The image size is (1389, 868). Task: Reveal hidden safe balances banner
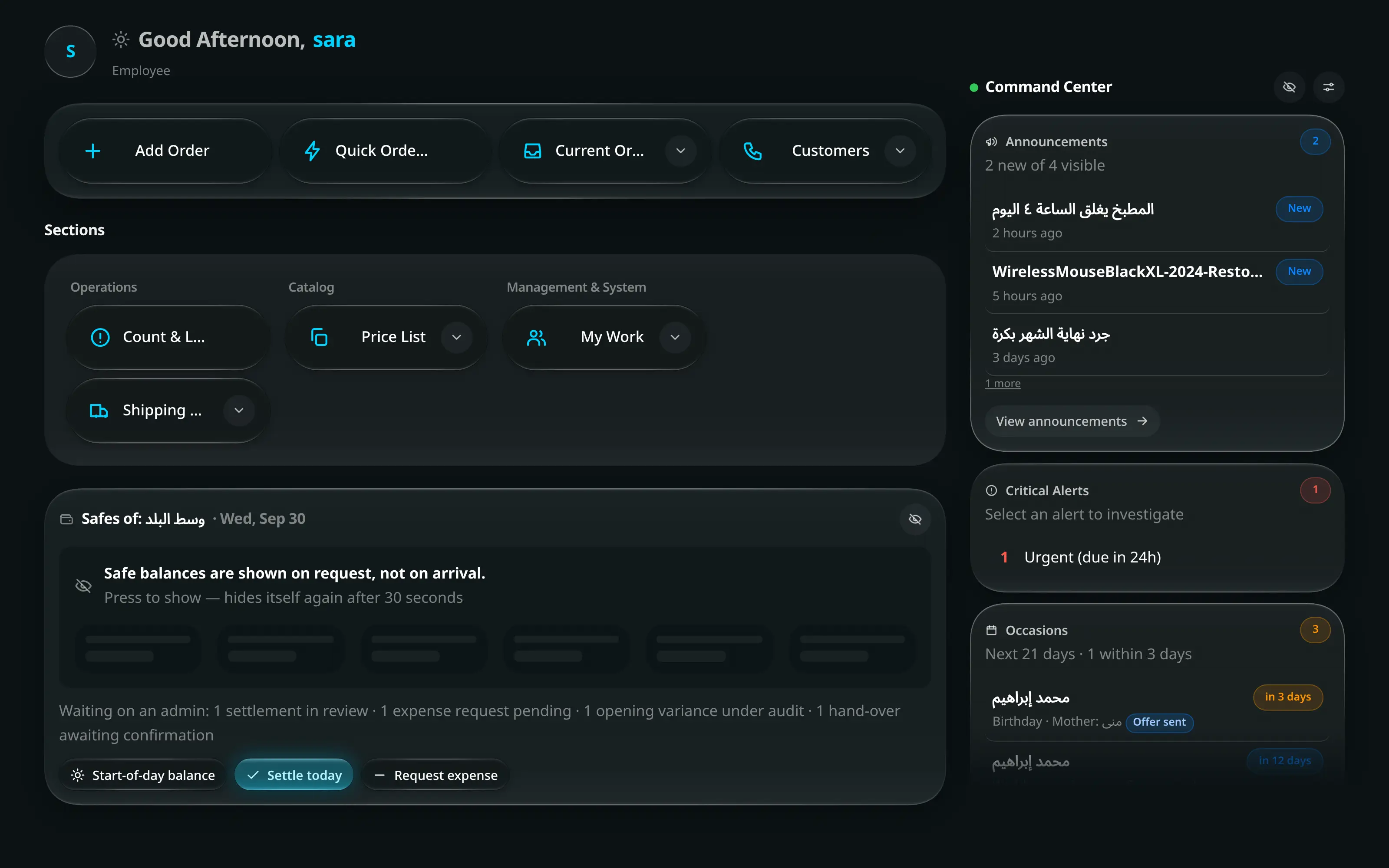(x=495, y=585)
